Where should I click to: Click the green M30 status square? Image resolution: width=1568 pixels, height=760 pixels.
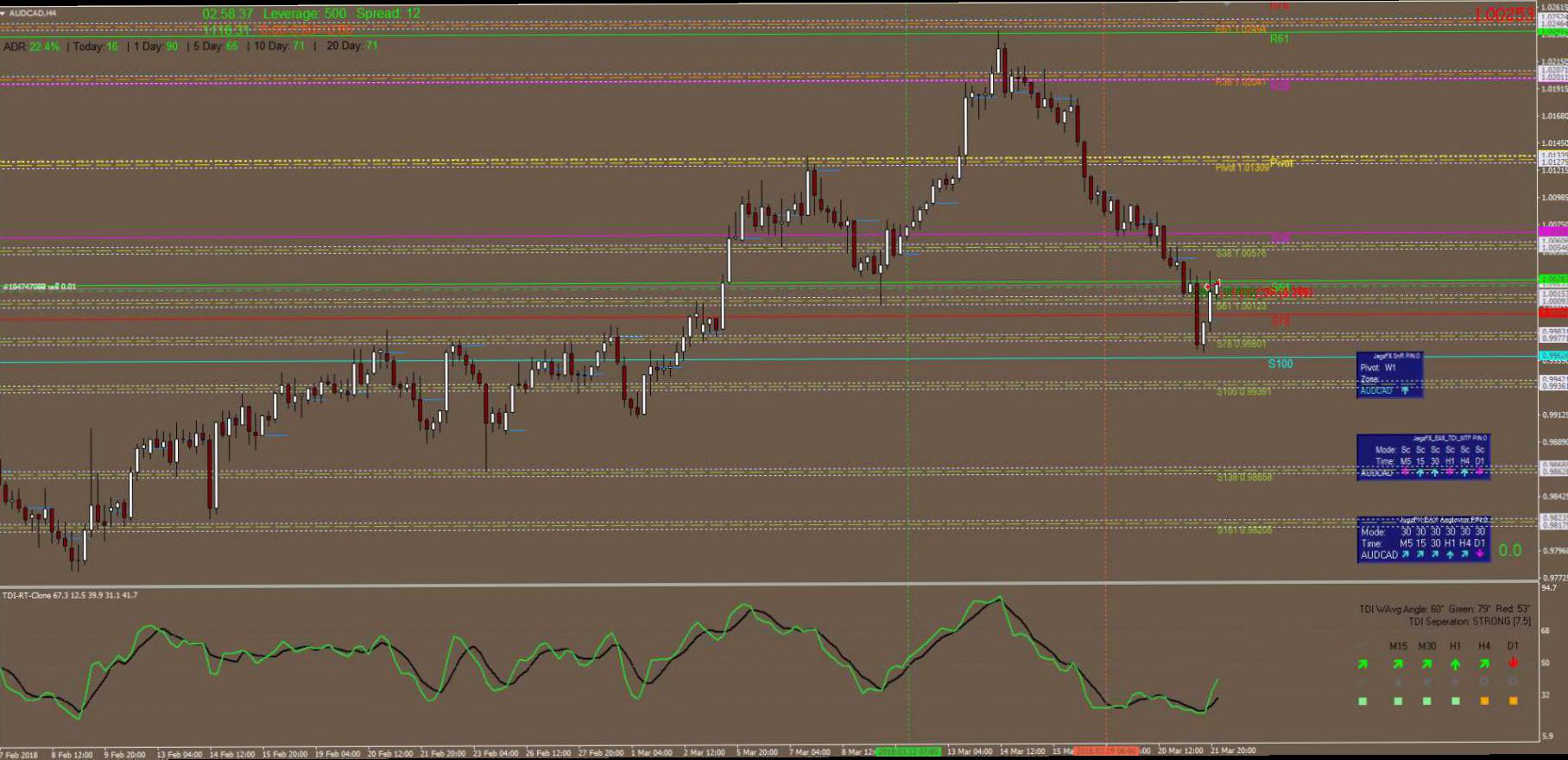point(1426,701)
